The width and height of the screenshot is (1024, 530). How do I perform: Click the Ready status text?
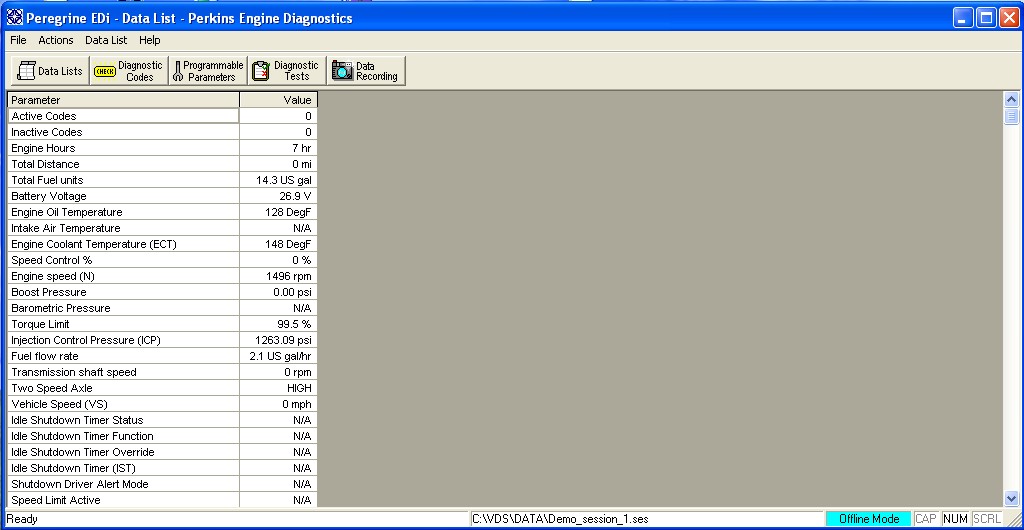pos(22,519)
